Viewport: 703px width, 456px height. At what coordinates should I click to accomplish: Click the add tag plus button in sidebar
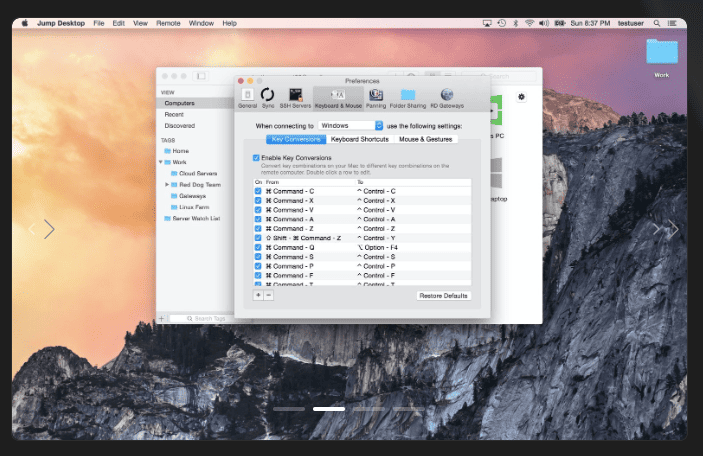click(161, 319)
